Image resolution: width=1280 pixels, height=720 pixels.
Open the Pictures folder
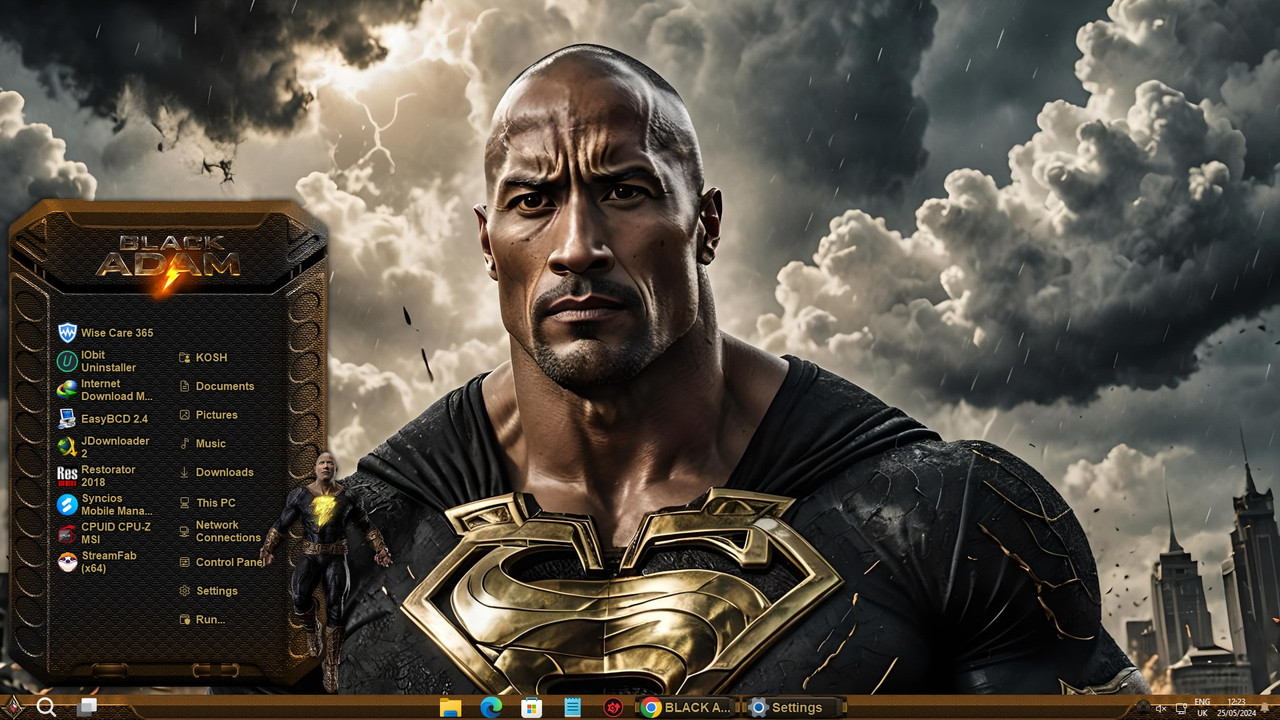coord(209,415)
